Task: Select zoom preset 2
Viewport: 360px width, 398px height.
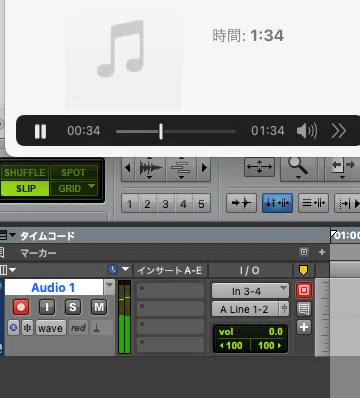Action: click(x=147, y=203)
